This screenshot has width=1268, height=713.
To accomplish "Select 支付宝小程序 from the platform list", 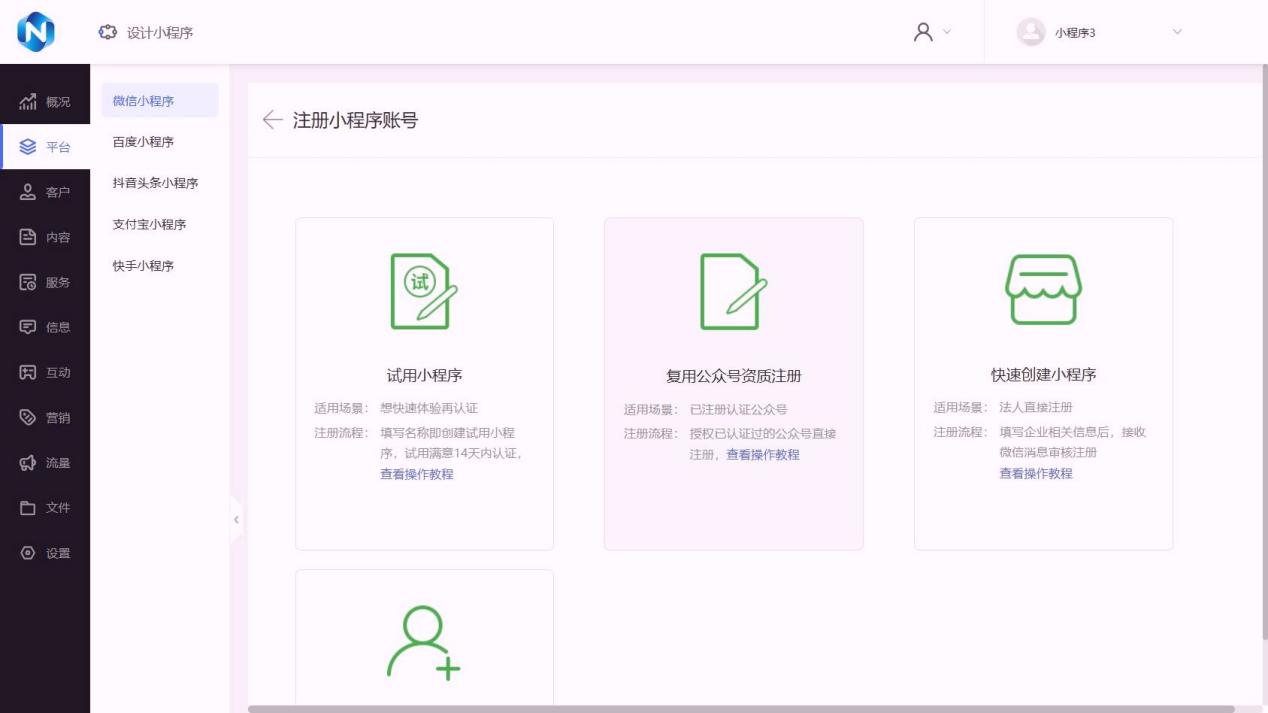I will point(149,224).
